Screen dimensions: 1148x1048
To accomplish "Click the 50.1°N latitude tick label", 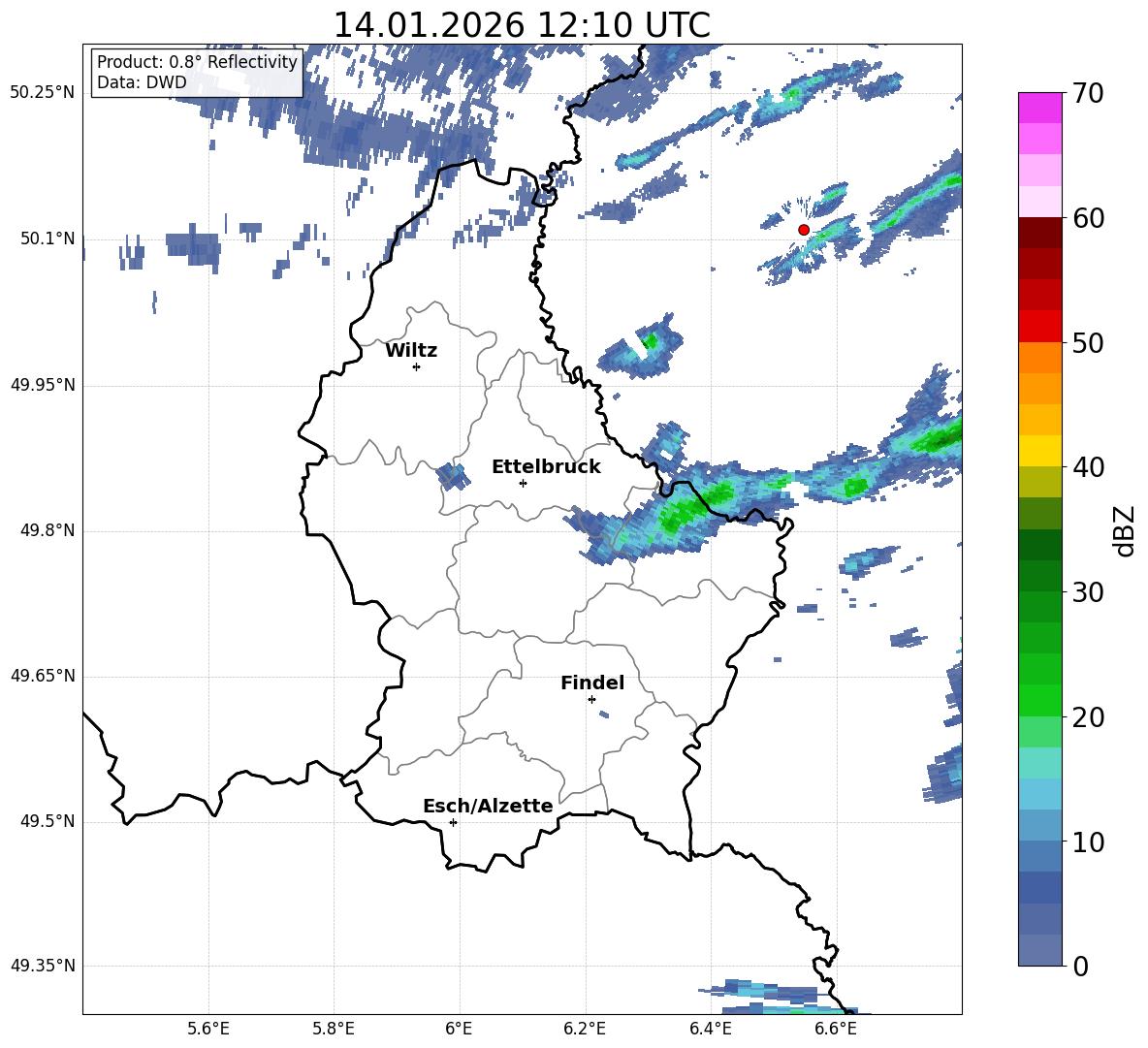I will point(47,238).
